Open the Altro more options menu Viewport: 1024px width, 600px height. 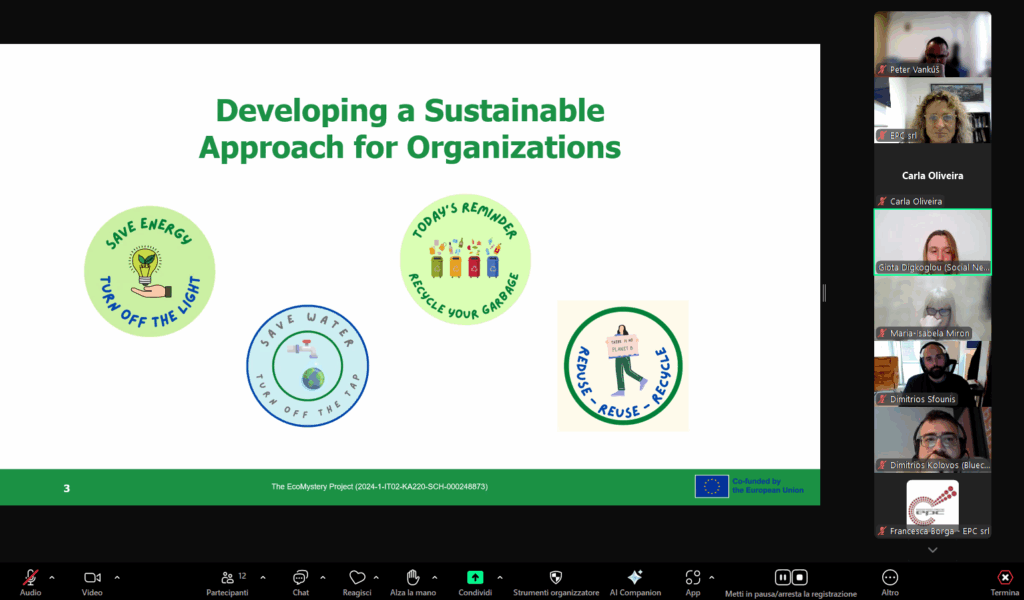pyautogui.click(x=890, y=578)
